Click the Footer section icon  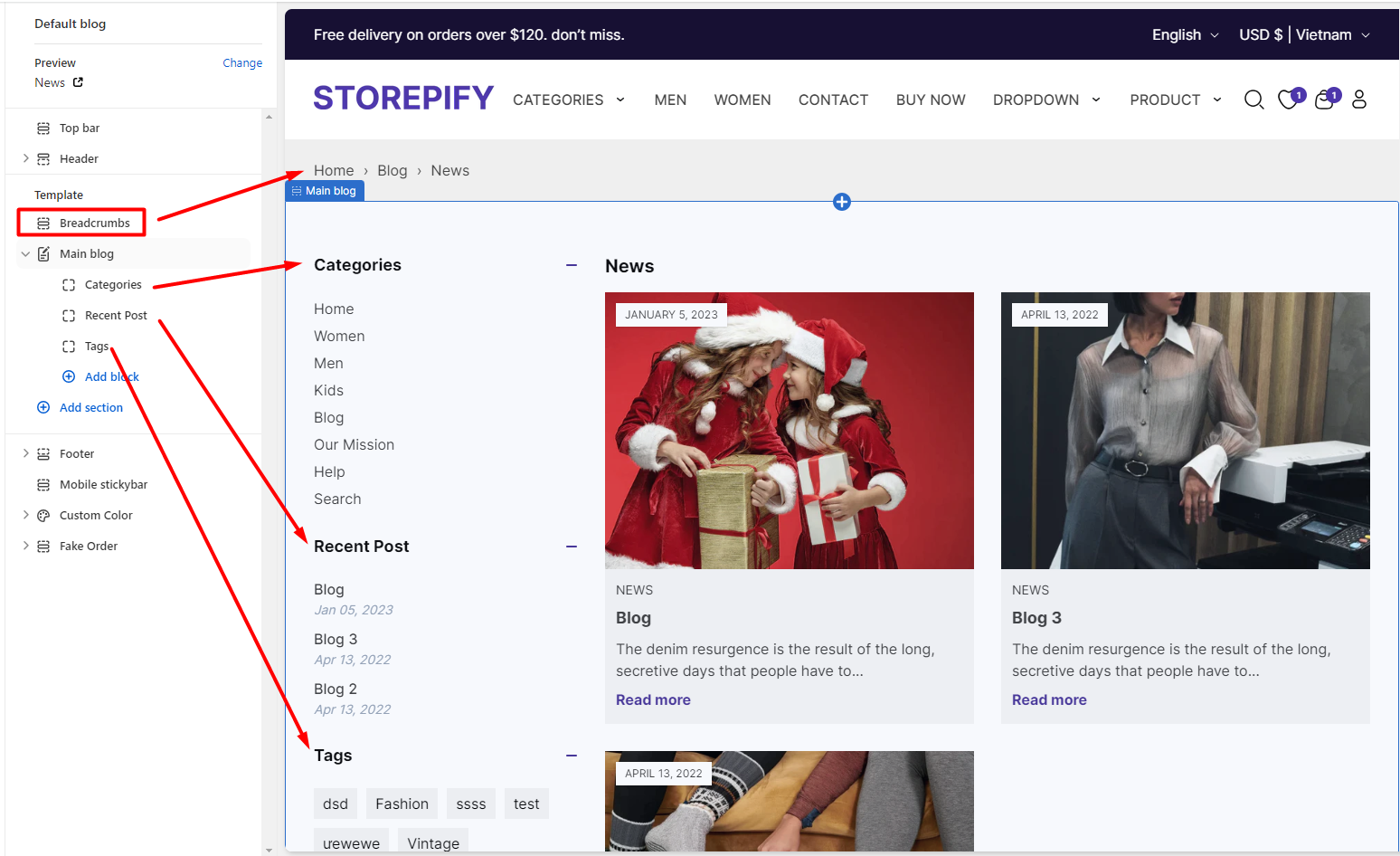[43, 454]
